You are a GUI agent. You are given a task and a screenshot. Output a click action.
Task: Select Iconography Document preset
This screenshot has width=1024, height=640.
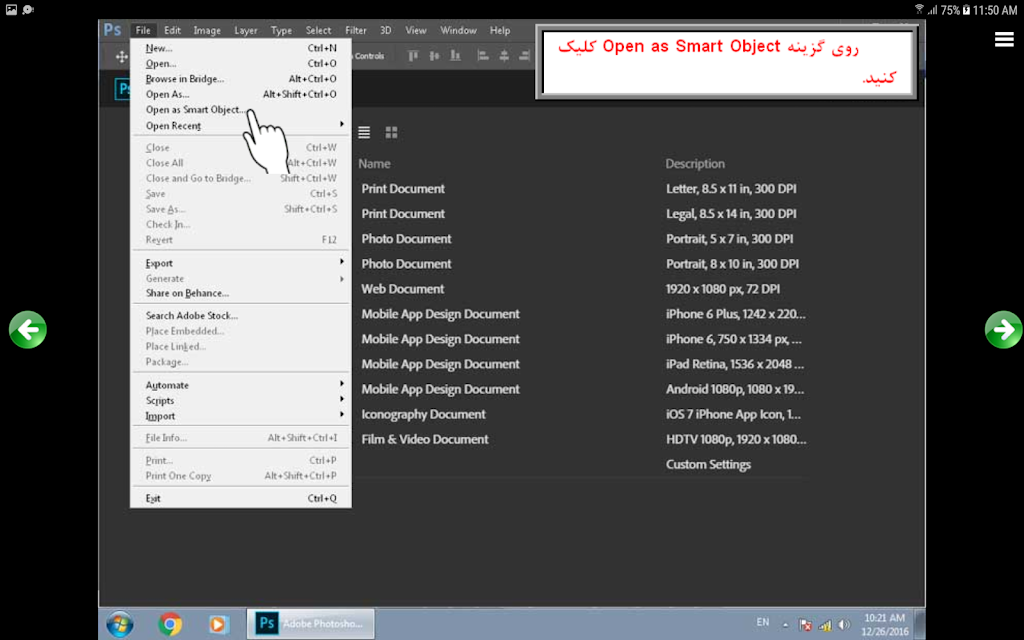pyautogui.click(x=584, y=414)
